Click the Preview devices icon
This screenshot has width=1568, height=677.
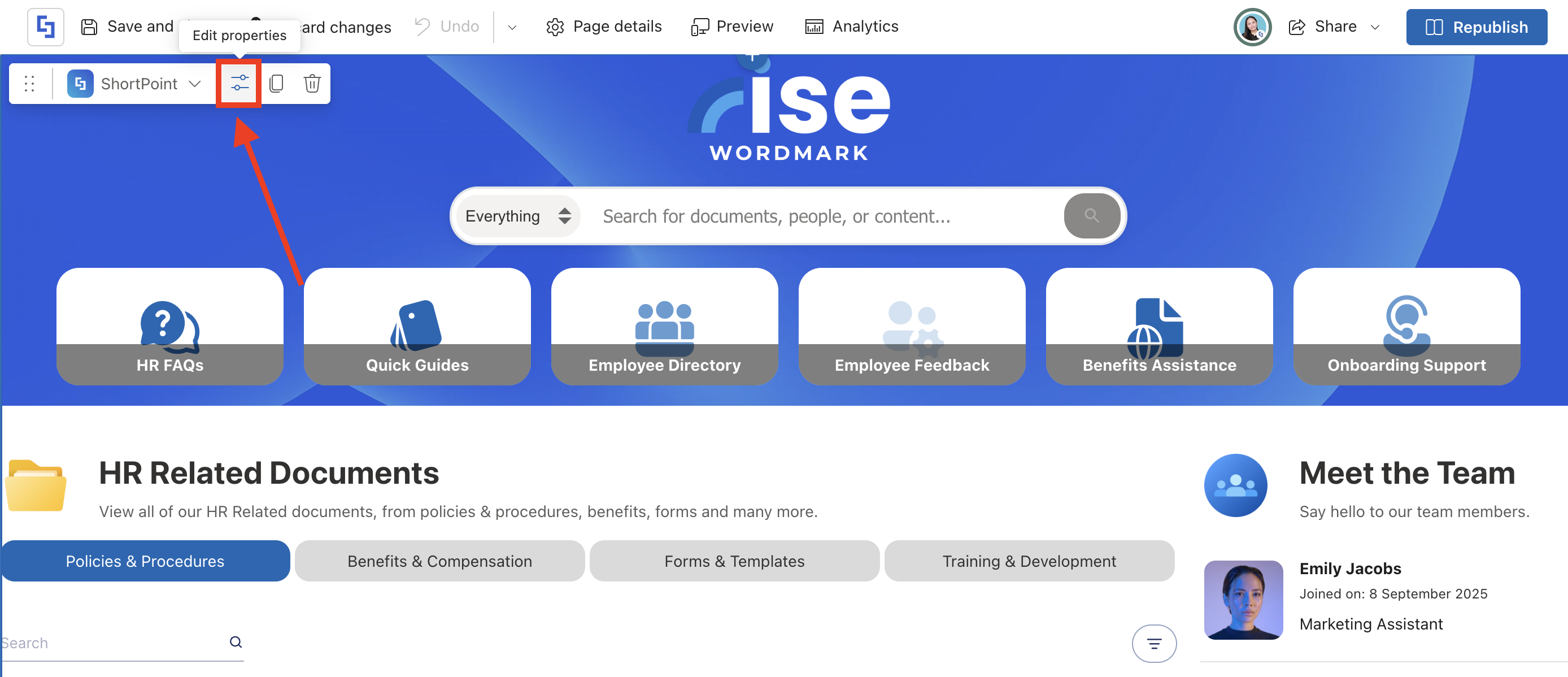pyautogui.click(x=699, y=27)
